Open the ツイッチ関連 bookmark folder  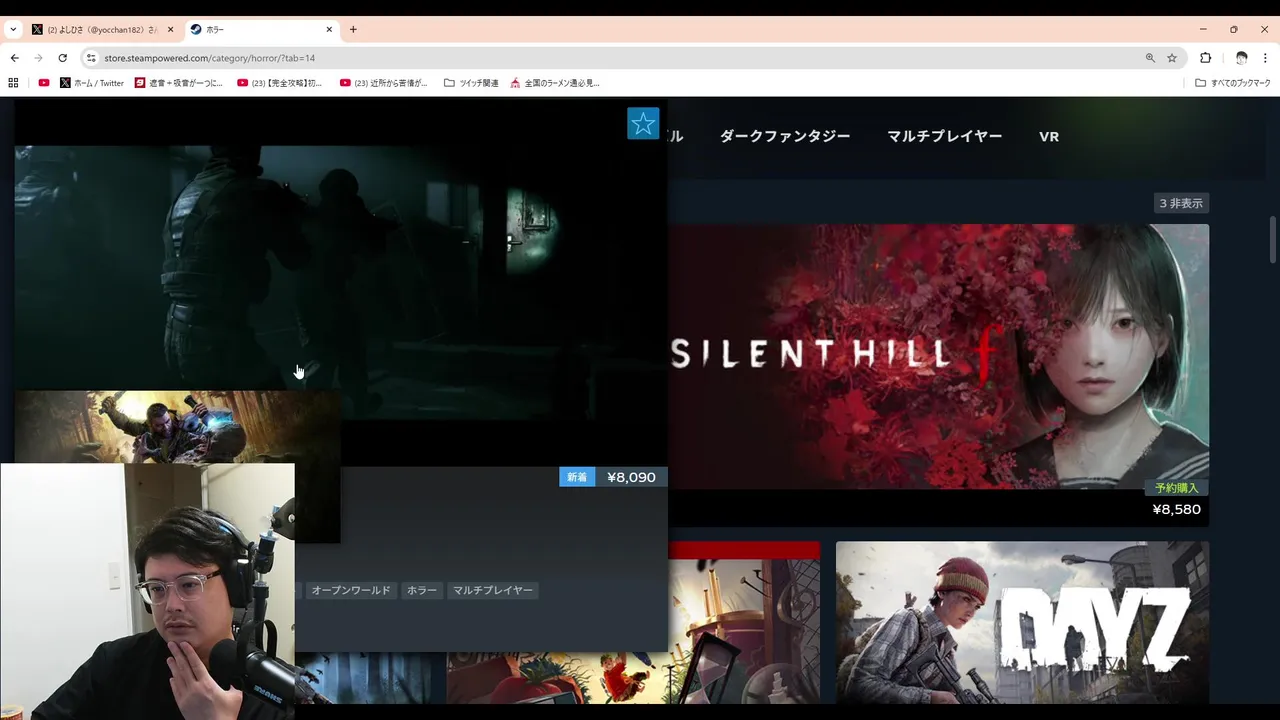[x=471, y=83]
